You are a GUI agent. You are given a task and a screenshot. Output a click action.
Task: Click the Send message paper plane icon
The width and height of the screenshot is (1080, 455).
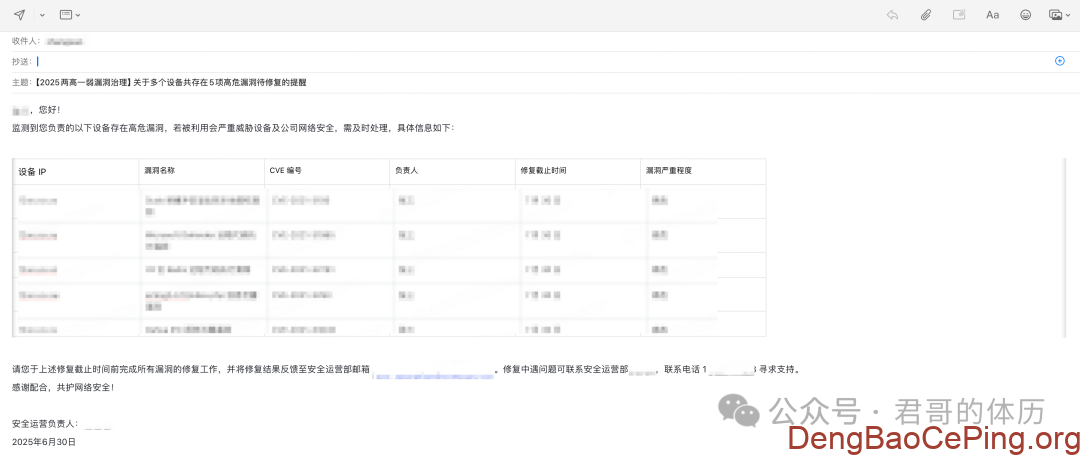(x=19, y=15)
